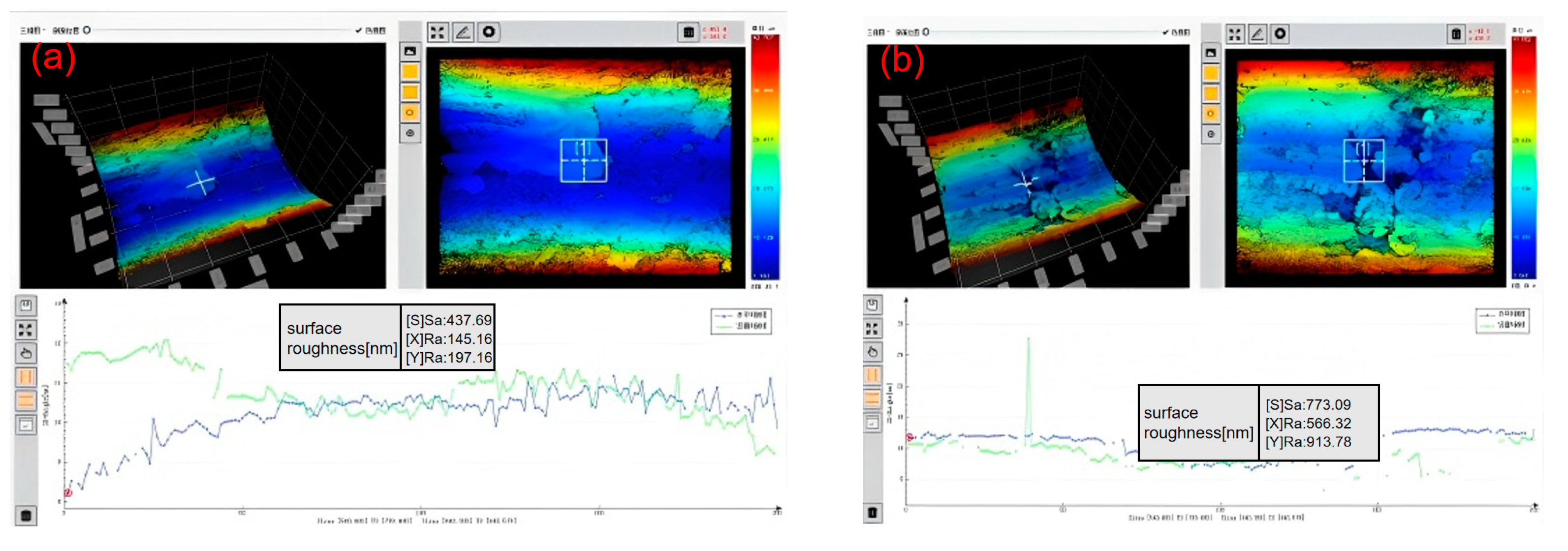Viewport: 1568px width, 551px height.
Task: Click the measurement ROI box on panel (b) height map
Action: click(x=1363, y=160)
